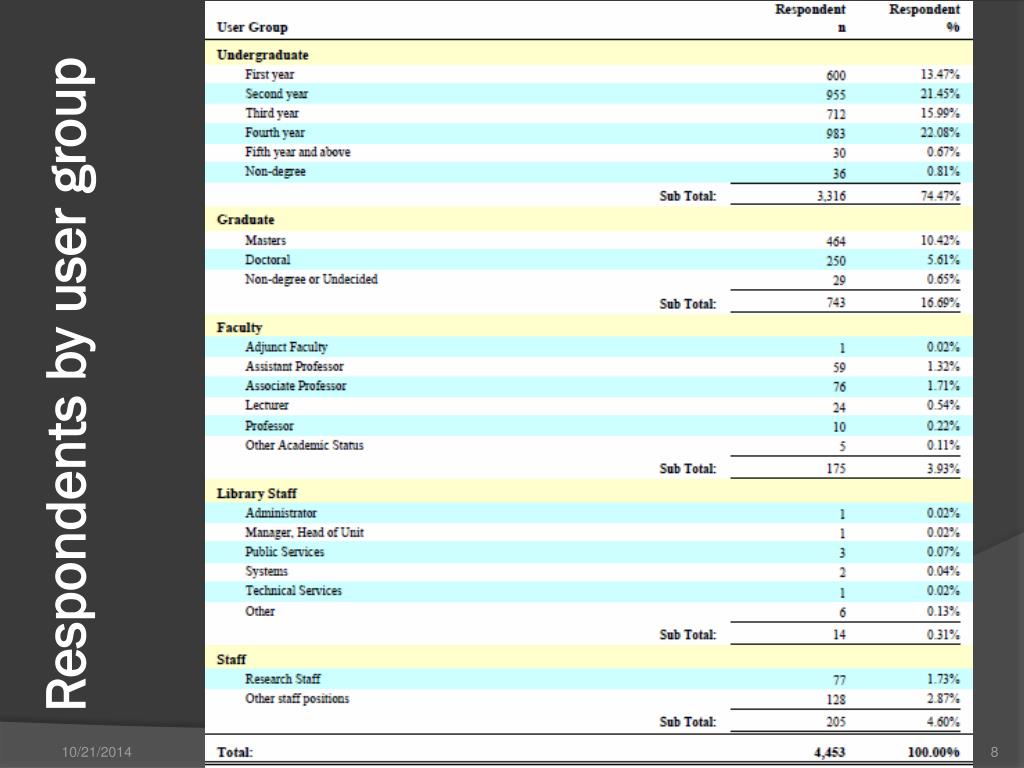Select the grand total percentage "100.00%"

(934, 752)
